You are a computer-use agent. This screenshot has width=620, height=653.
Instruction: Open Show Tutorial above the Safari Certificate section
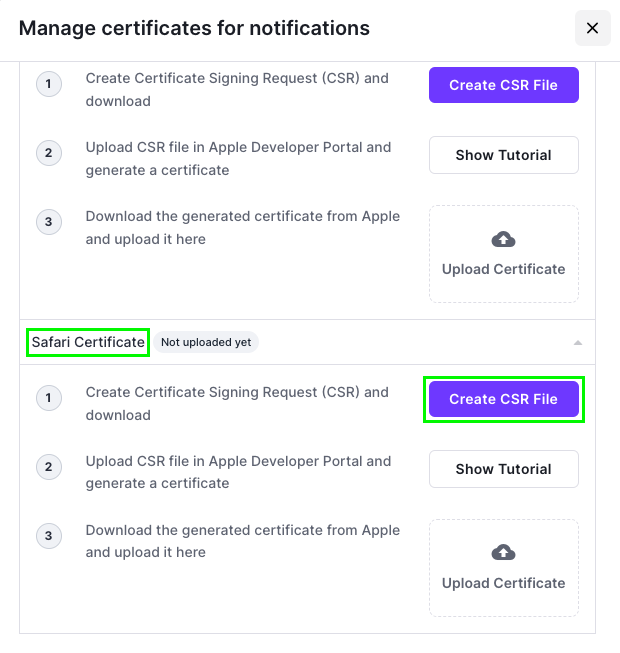[503, 155]
